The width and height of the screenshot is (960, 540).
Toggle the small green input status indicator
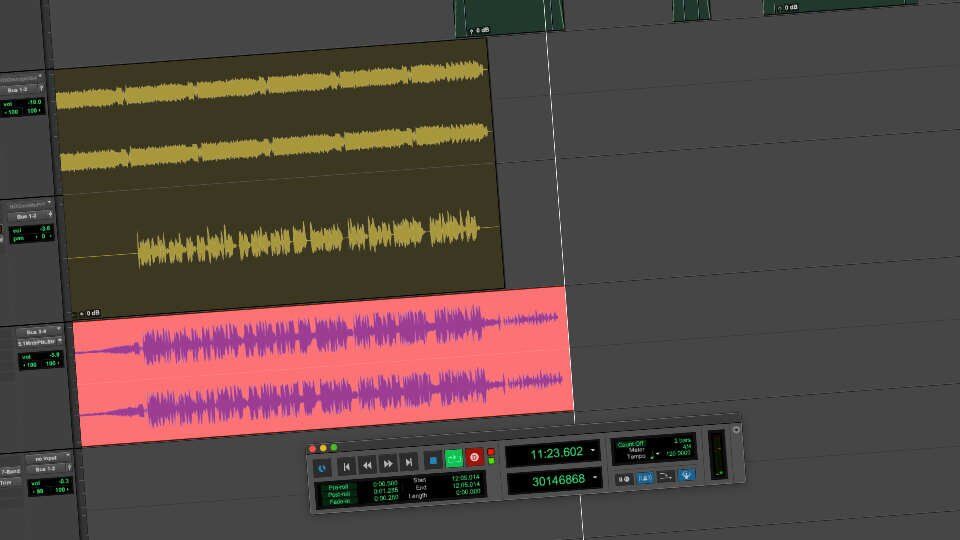(x=491, y=461)
